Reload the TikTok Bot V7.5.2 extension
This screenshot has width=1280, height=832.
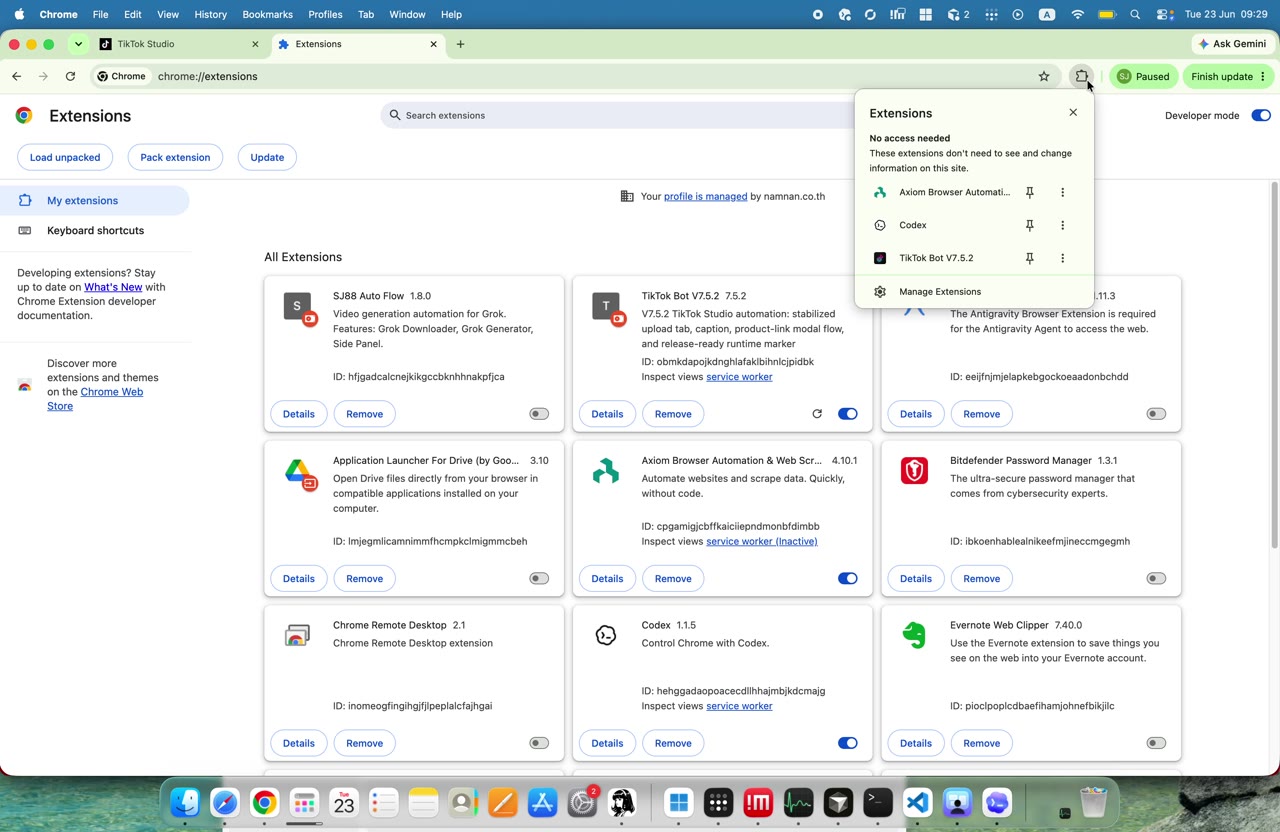[817, 414]
